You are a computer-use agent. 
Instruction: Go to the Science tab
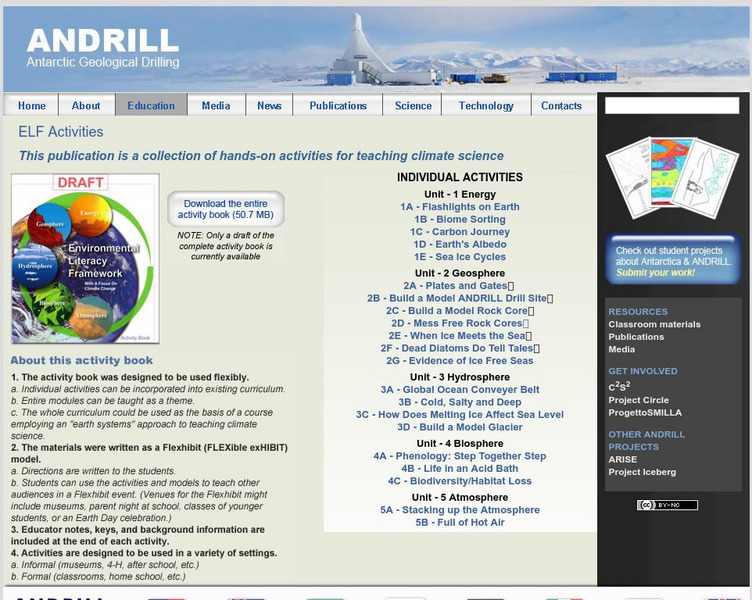point(413,106)
